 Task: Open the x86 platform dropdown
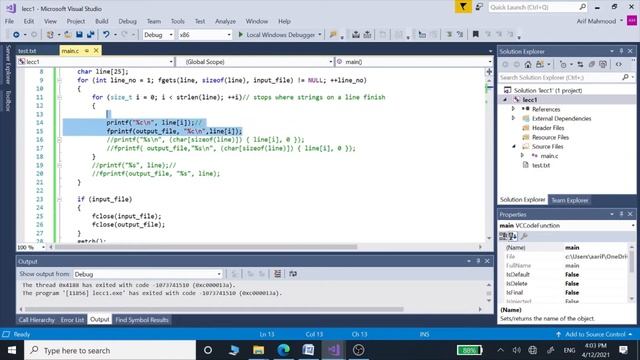(x=205, y=35)
